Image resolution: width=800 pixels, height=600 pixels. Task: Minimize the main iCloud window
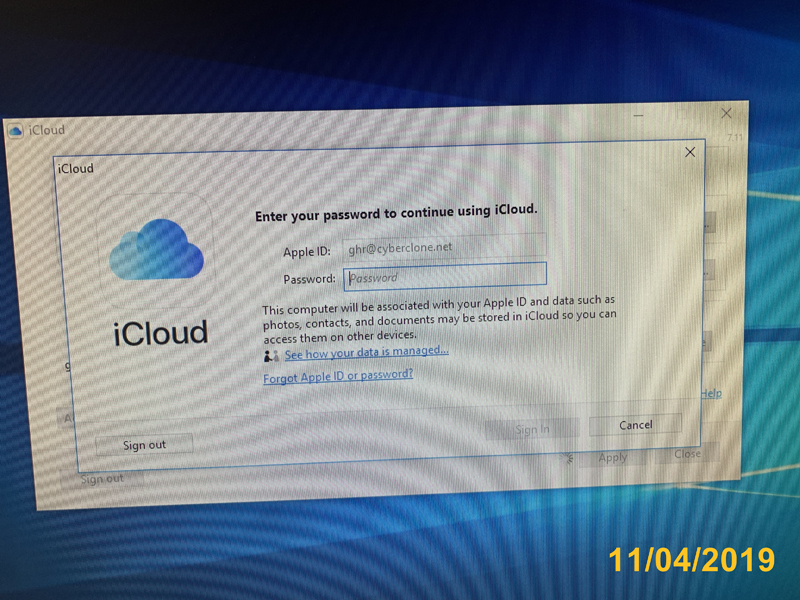638,116
